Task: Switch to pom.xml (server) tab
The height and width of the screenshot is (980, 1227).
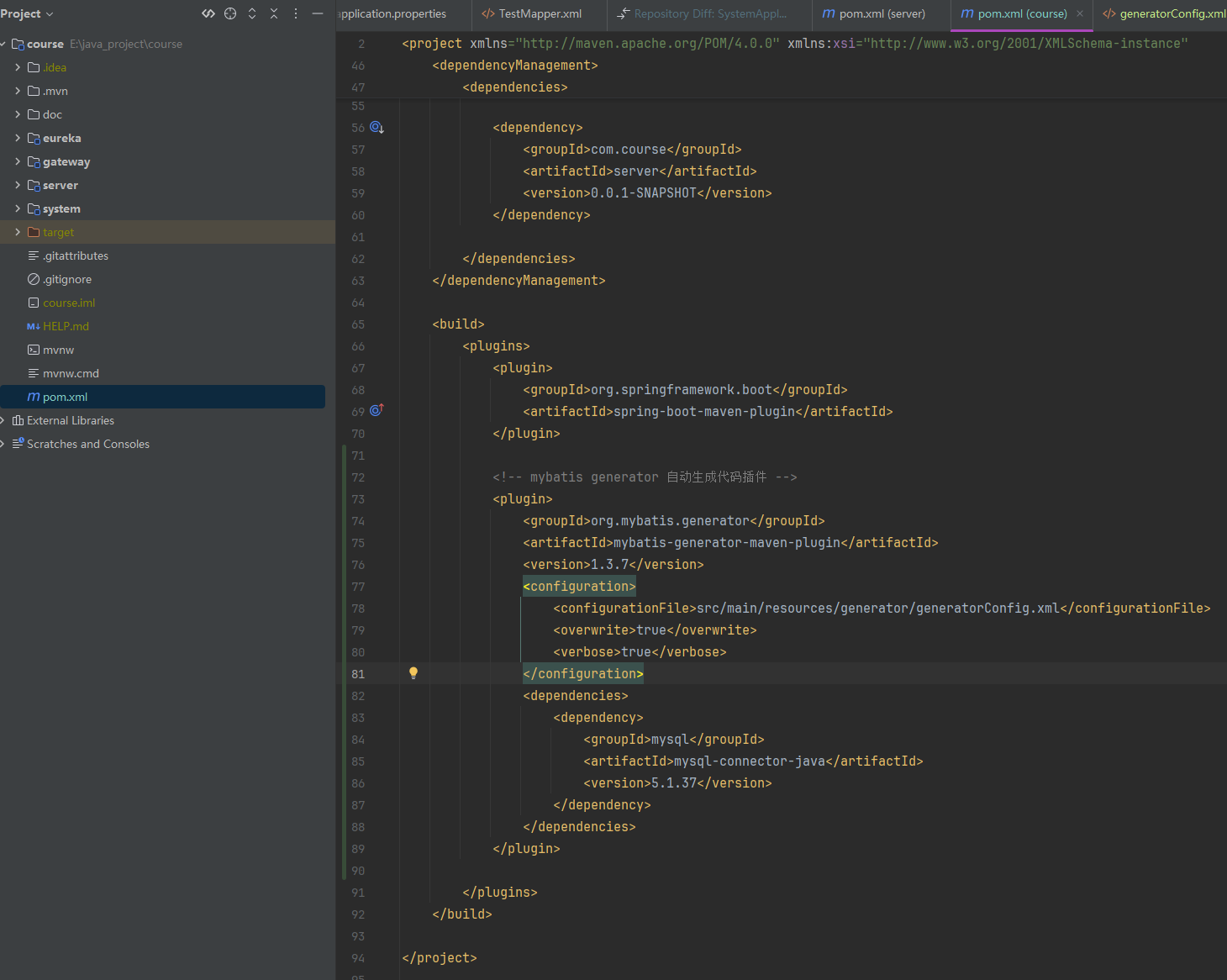Action: coord(874,13)
